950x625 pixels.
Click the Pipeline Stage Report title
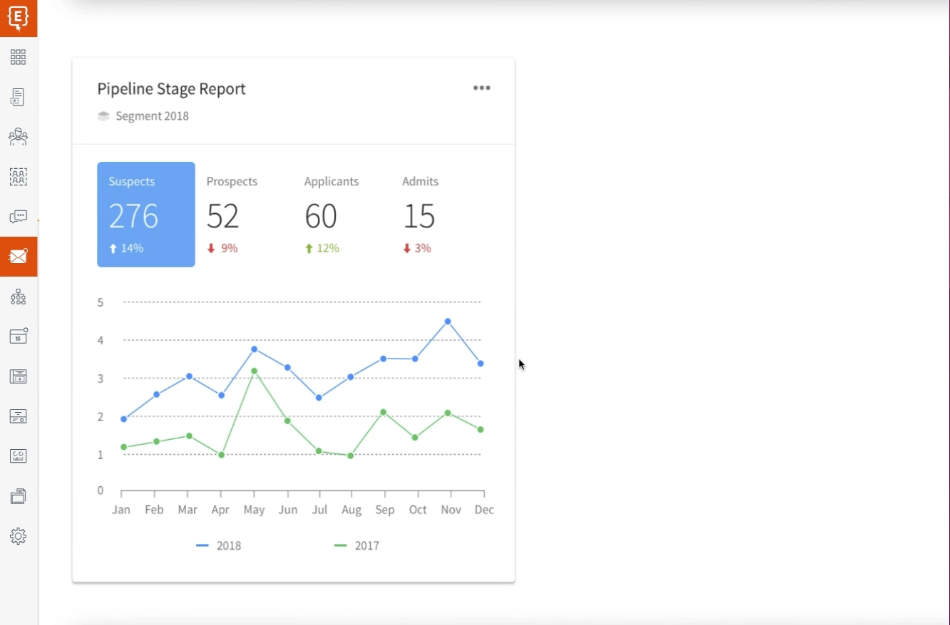[x=171, y=88]
